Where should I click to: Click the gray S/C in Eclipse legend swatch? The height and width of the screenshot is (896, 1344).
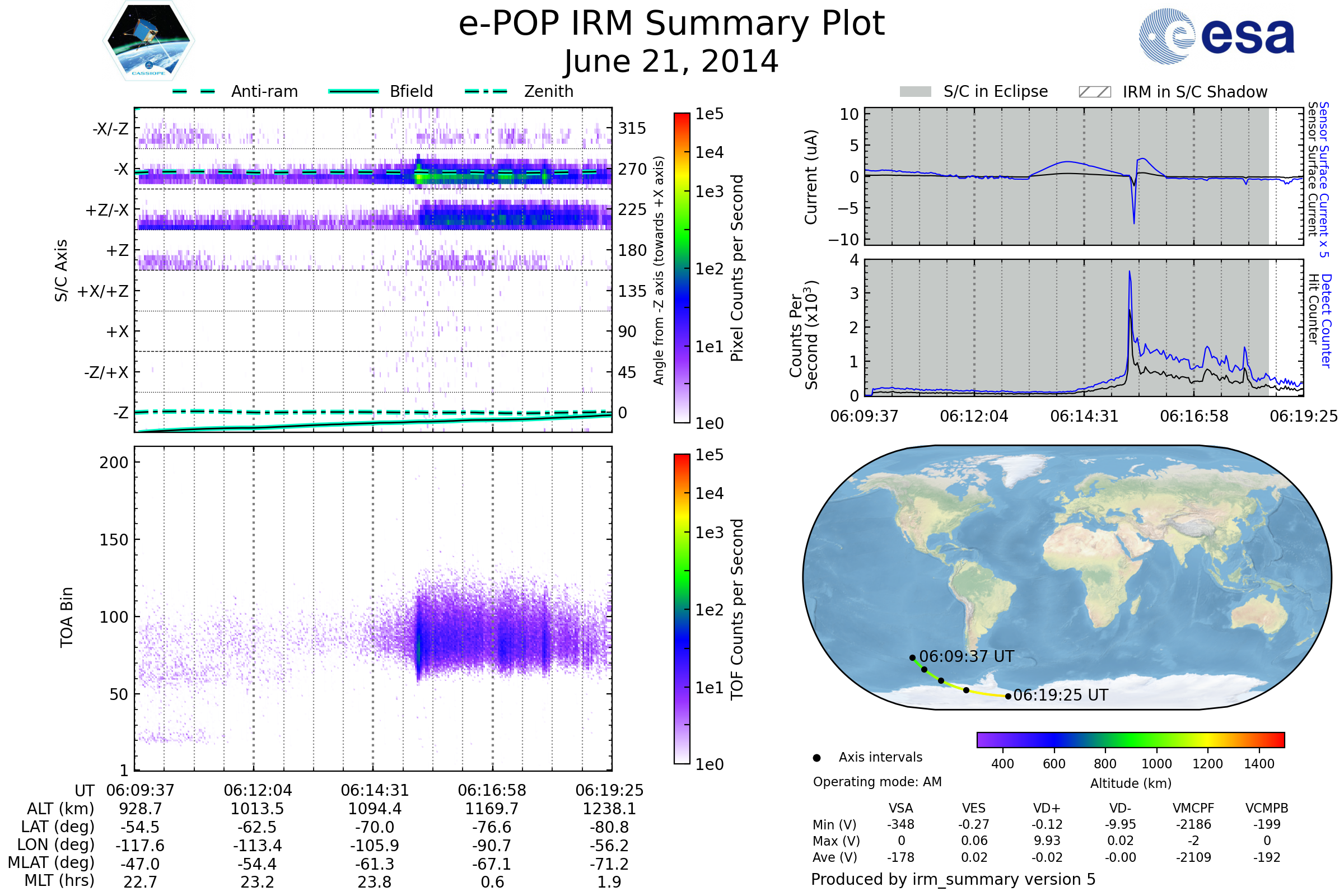[x=915, y=92]
